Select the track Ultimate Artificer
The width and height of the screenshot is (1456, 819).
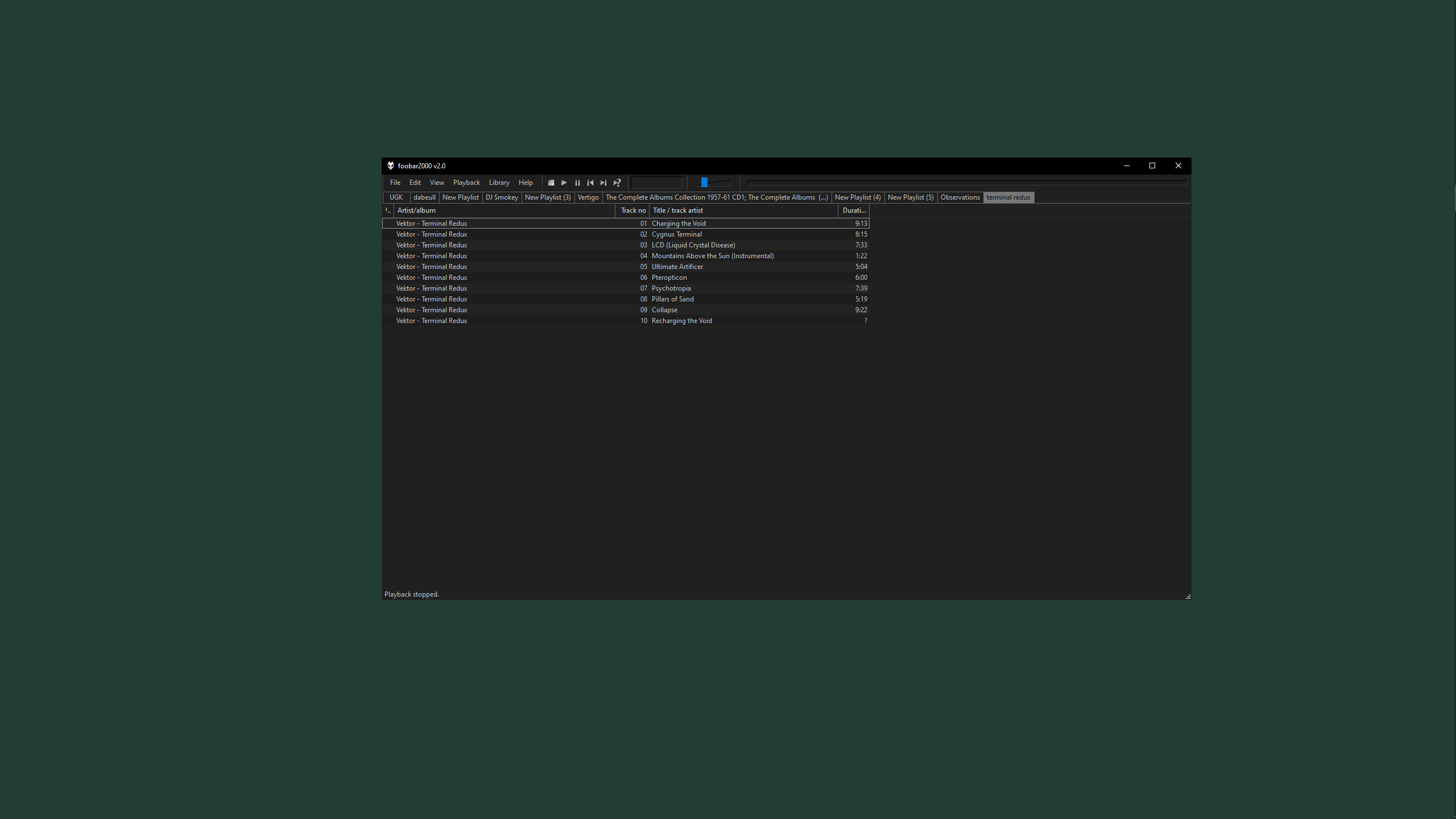626,267
